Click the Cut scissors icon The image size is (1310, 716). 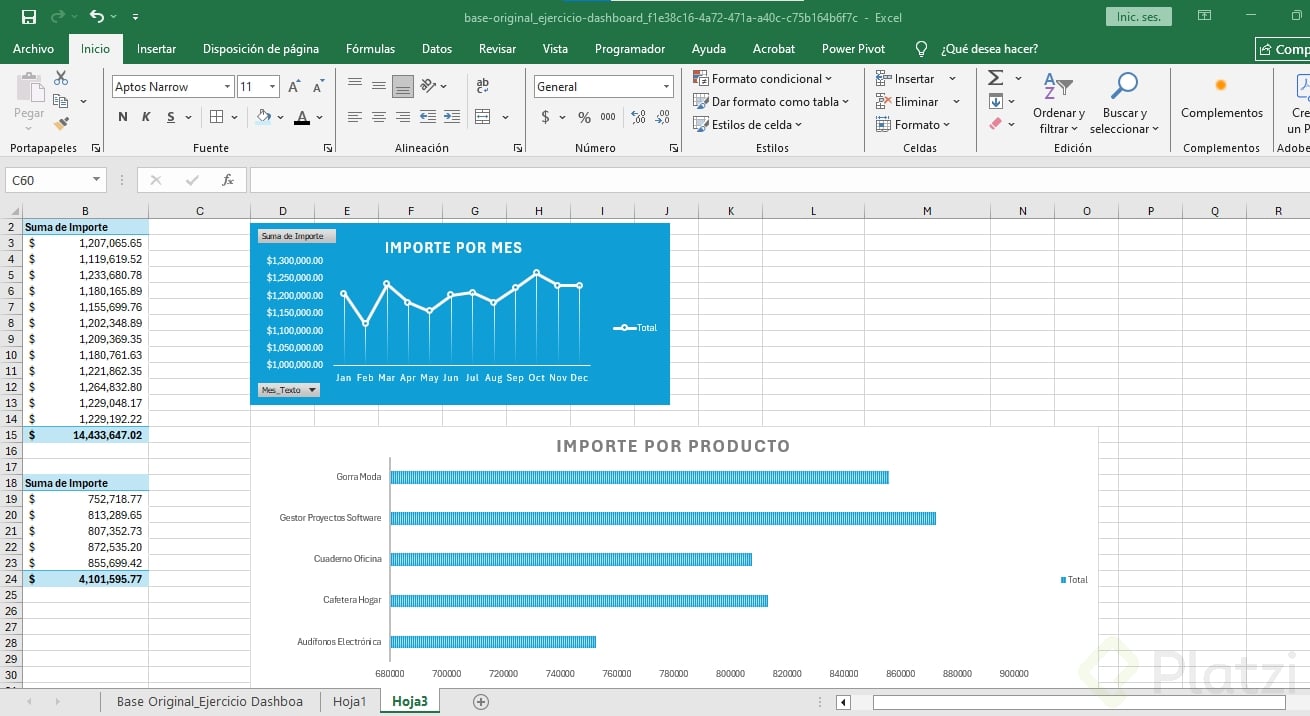coord(61,78)
